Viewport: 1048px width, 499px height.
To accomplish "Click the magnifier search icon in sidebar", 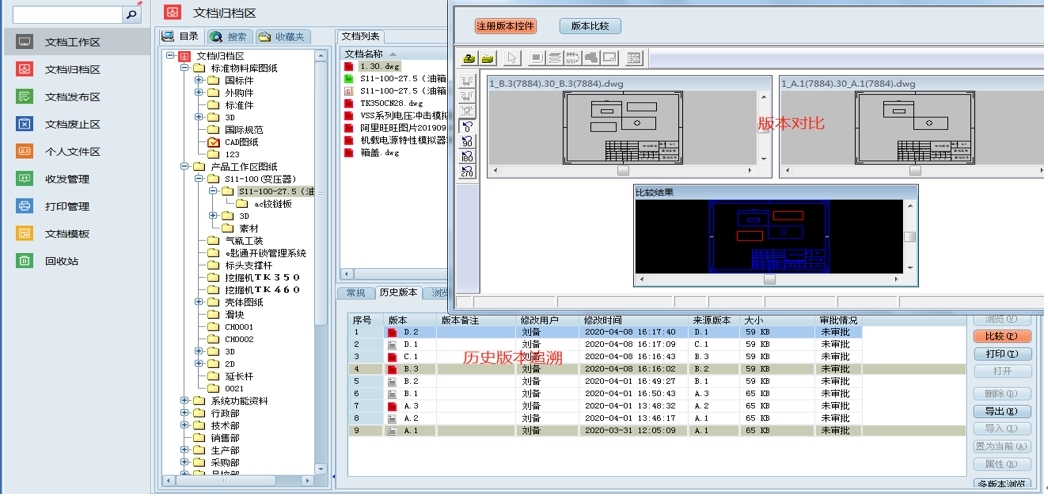I will click(x=132, y=14).
